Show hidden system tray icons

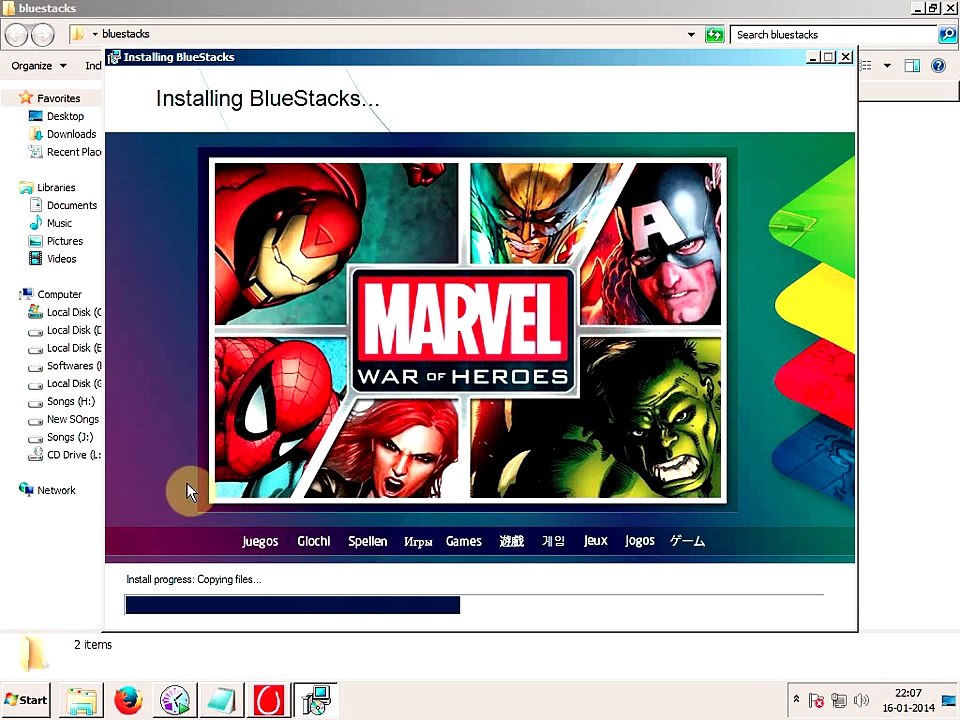[796, 699]
